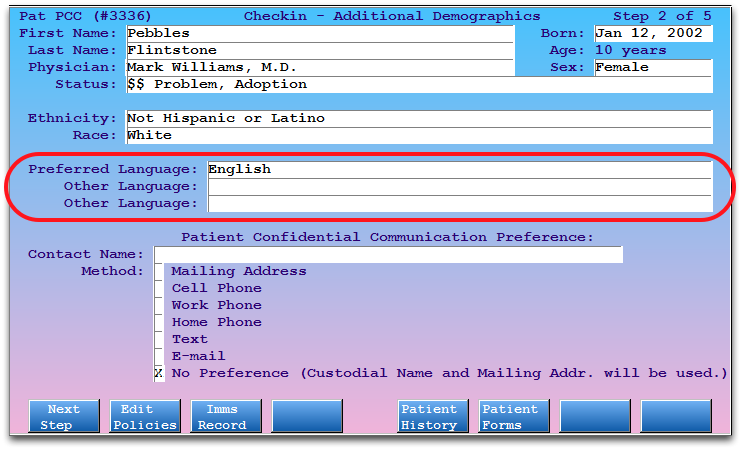Click the Contact Name input field
Screen dimensions: 741x449
[388, 255]
